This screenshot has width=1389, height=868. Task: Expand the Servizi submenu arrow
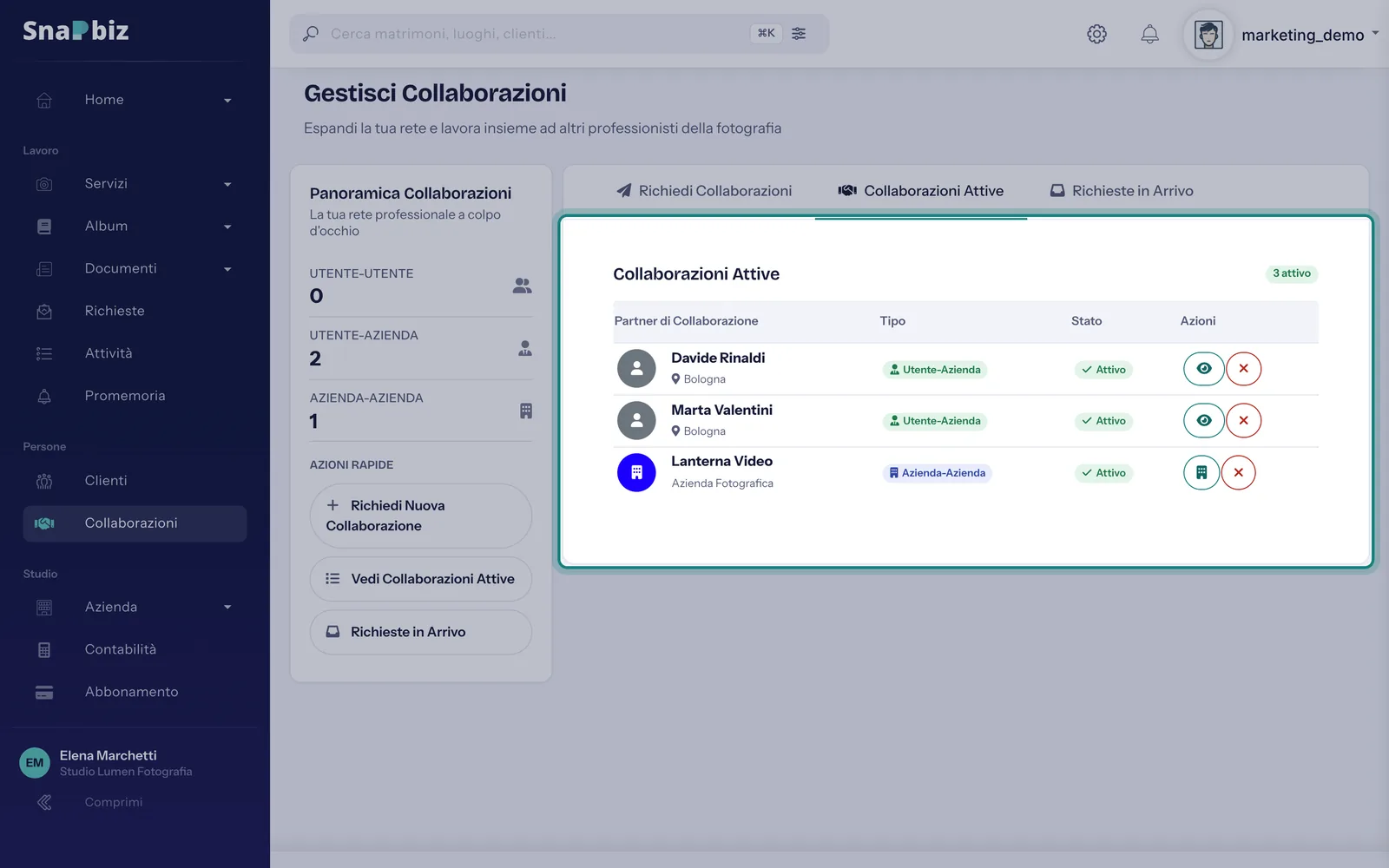227,184
